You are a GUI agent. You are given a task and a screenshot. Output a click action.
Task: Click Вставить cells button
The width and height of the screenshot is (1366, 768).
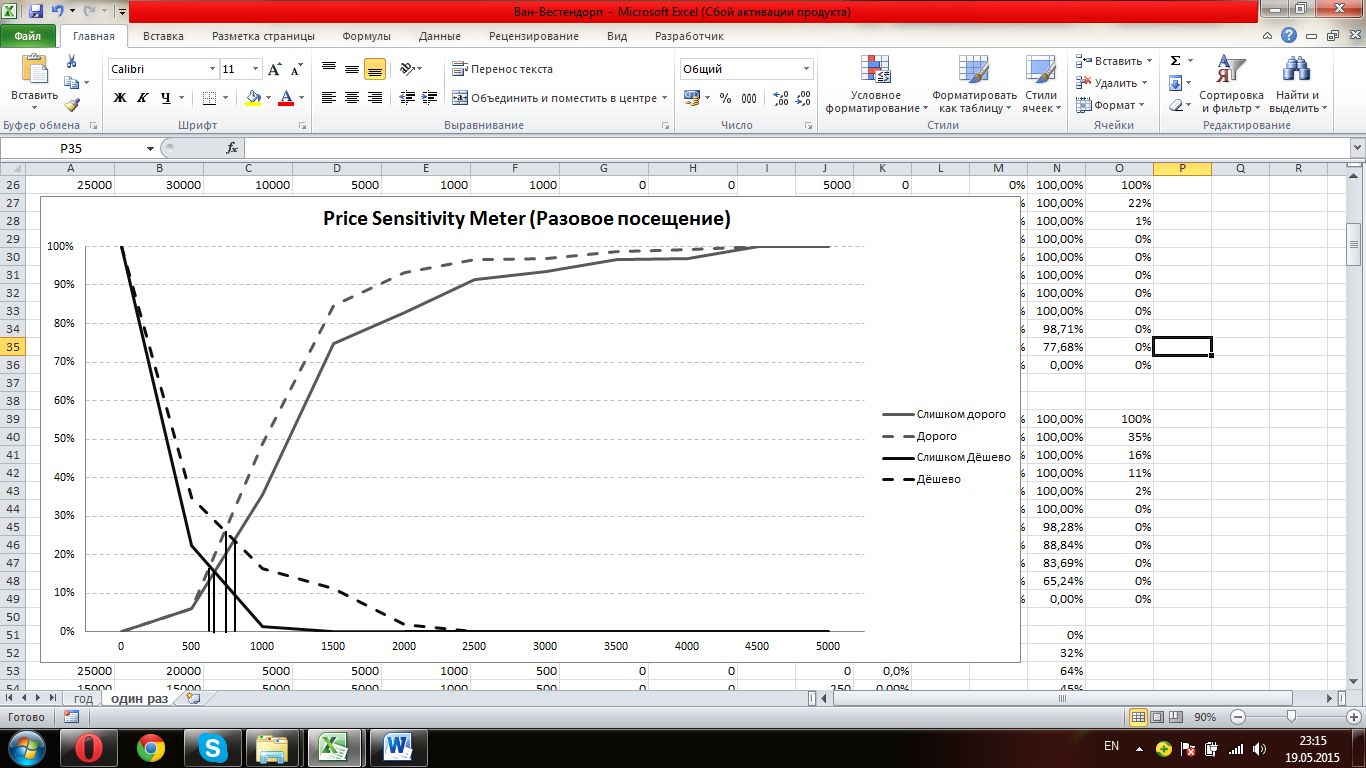click(x=1108, y=61)
